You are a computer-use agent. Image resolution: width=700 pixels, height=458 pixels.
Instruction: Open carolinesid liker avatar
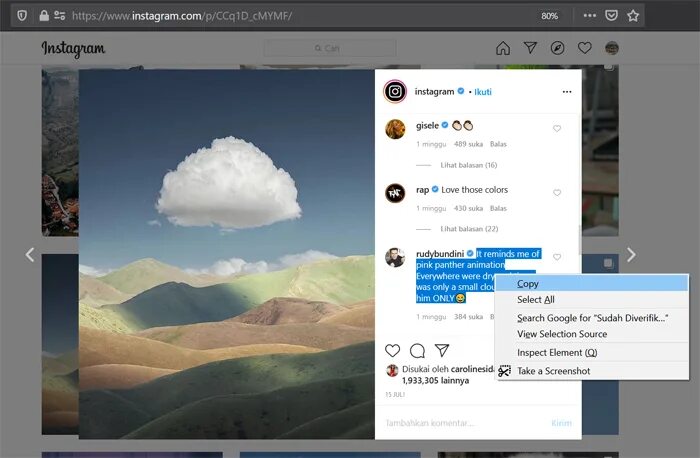392,370
